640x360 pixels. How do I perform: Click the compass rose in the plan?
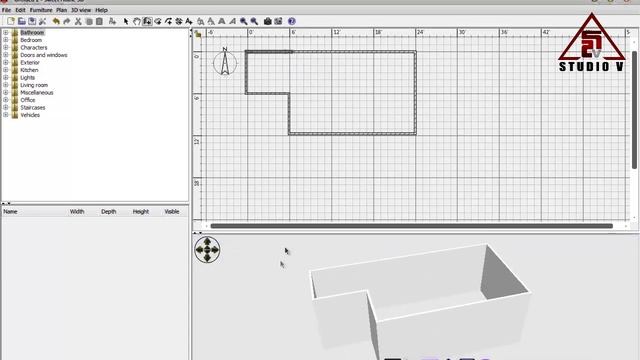pyautogui.click(x=225, y=62)
